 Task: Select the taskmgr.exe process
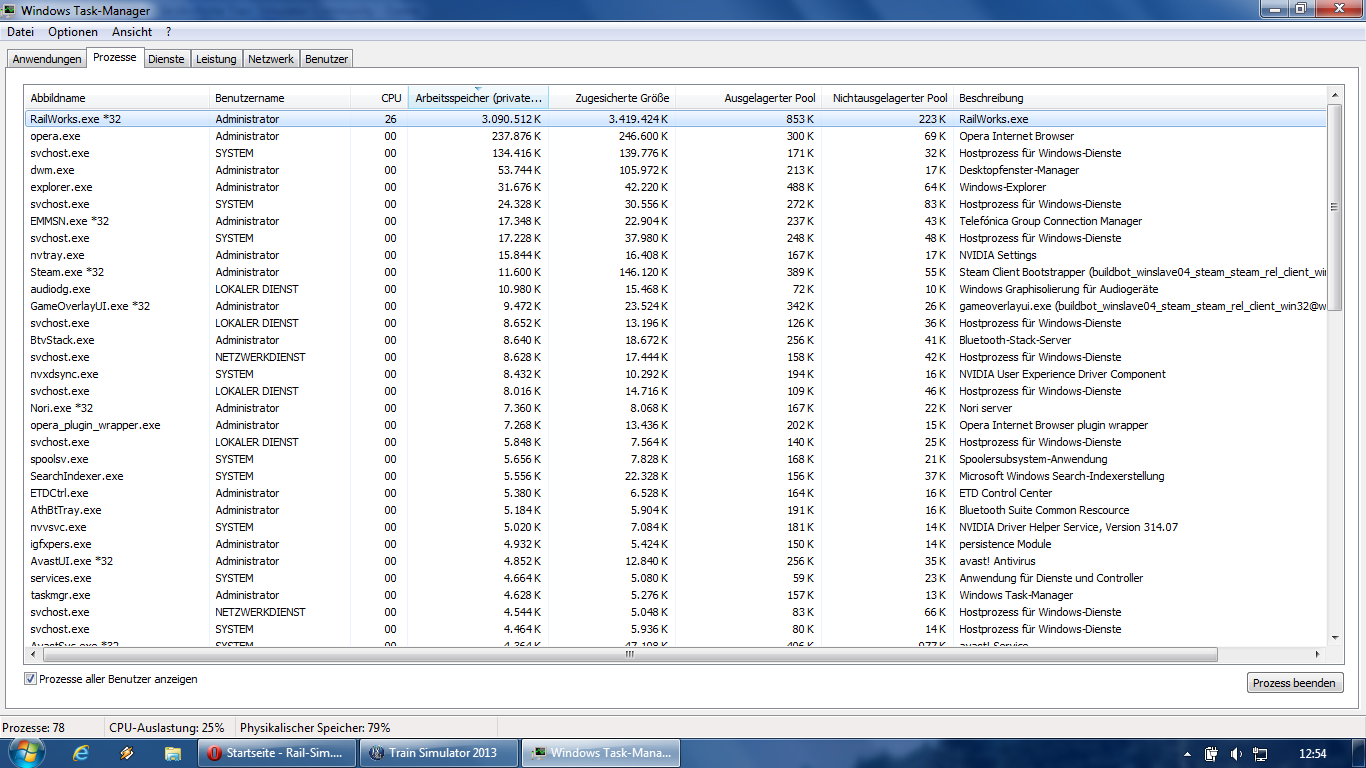(x=676, y=595)
